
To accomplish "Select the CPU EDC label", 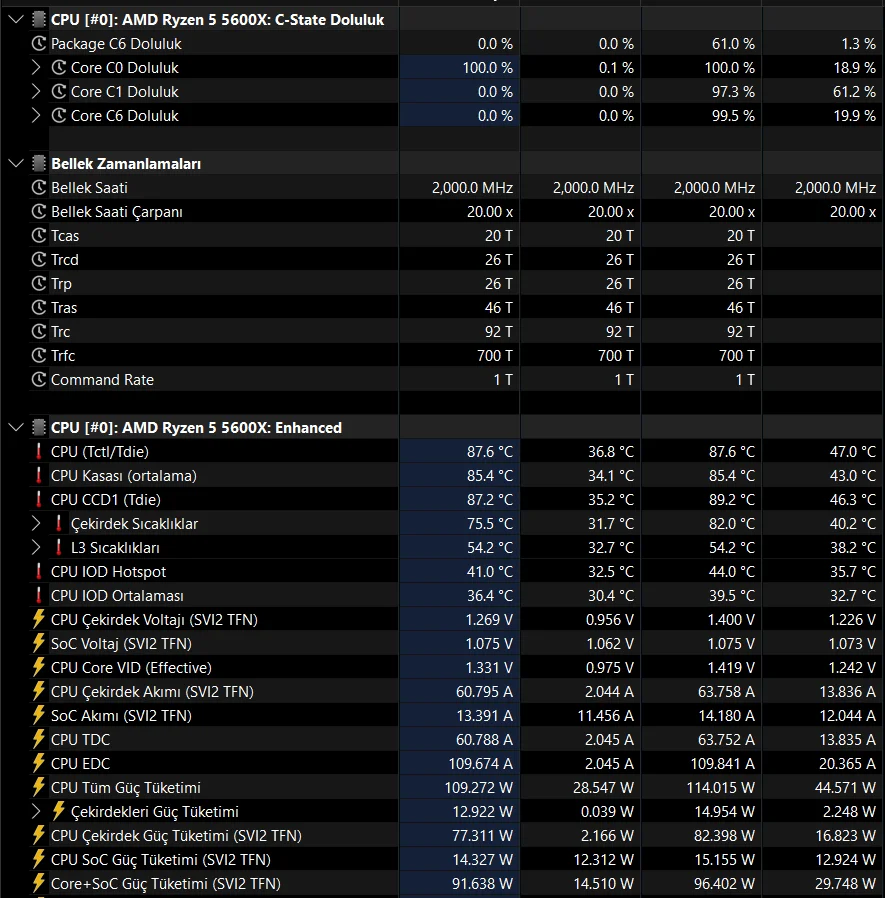I will [x=80, y=763].
